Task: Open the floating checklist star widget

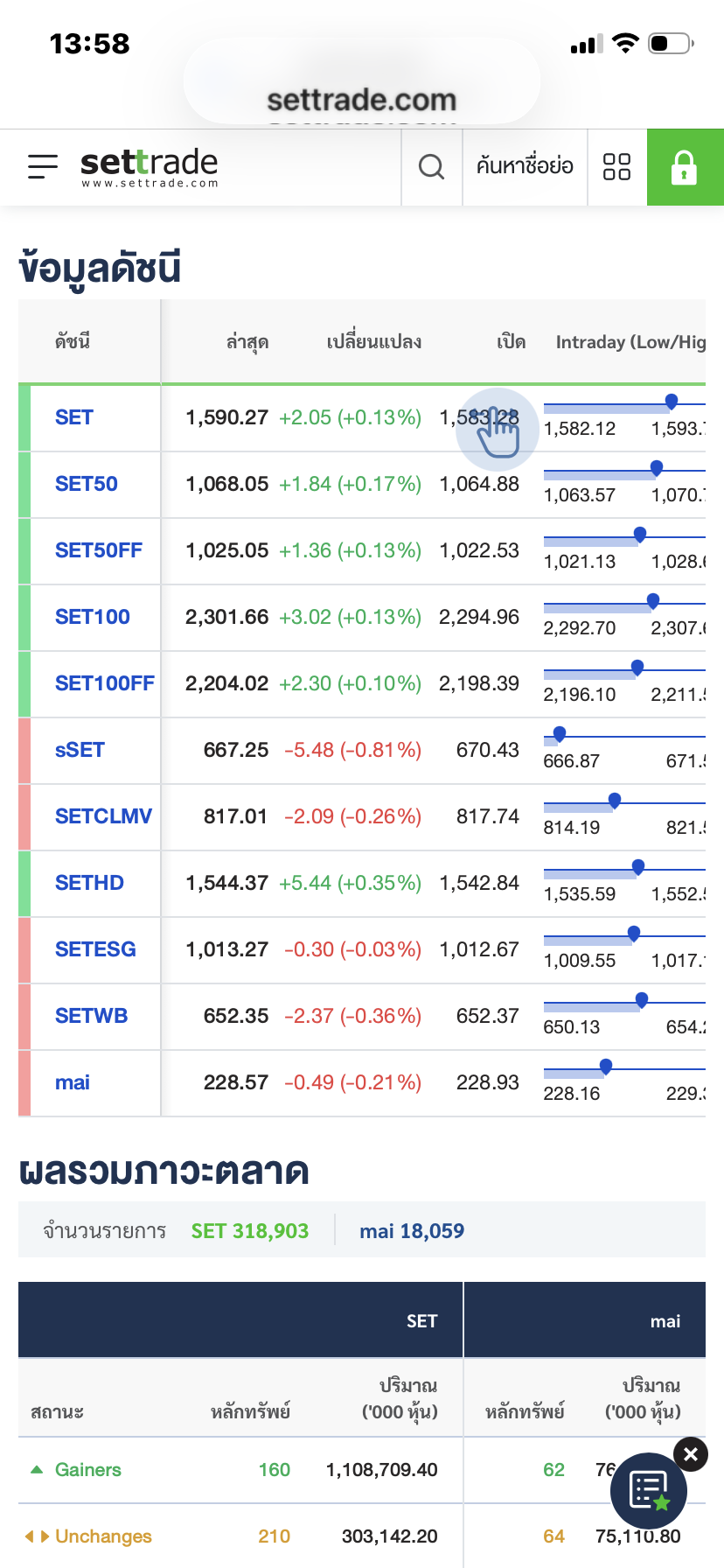Action: [x=648, y=1490]
